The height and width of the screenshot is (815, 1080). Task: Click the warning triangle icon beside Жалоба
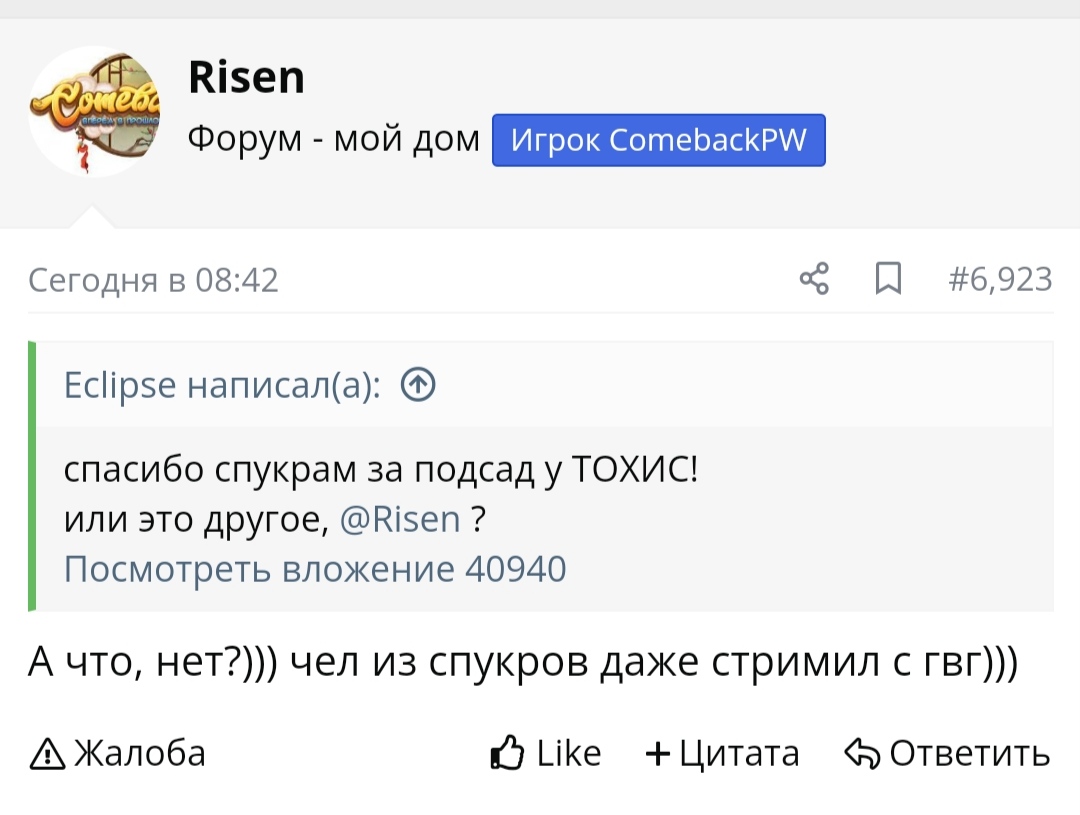coord(47,754)
